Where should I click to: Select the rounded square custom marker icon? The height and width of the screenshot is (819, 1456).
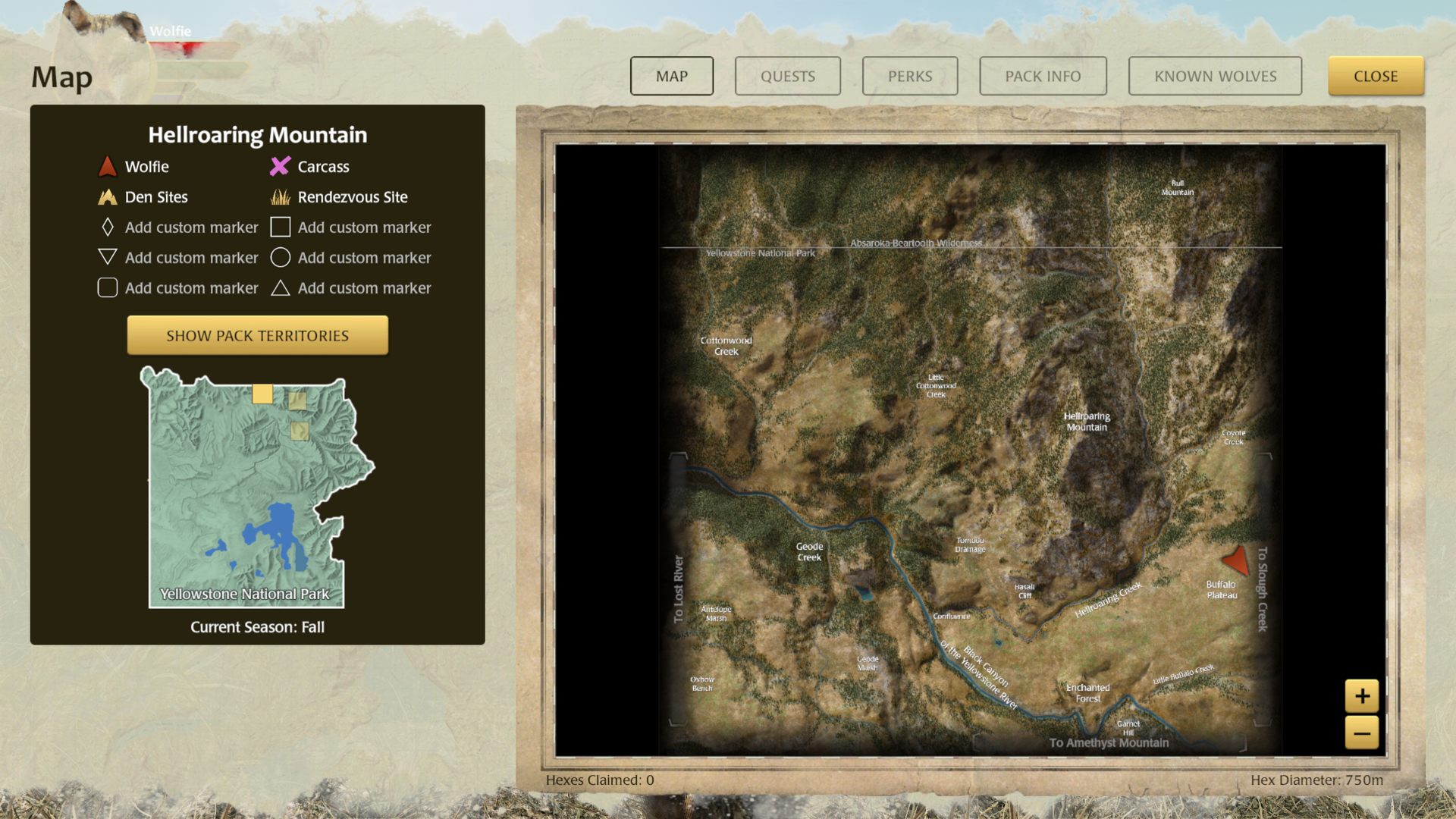pyautogui.click(x=108, y=287)
